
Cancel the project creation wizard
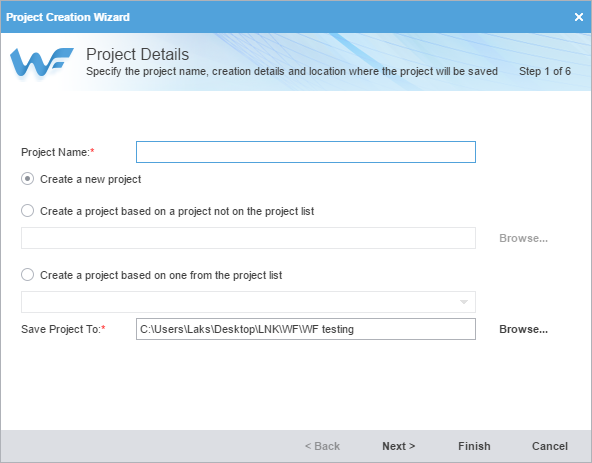(x=550, y=446)
